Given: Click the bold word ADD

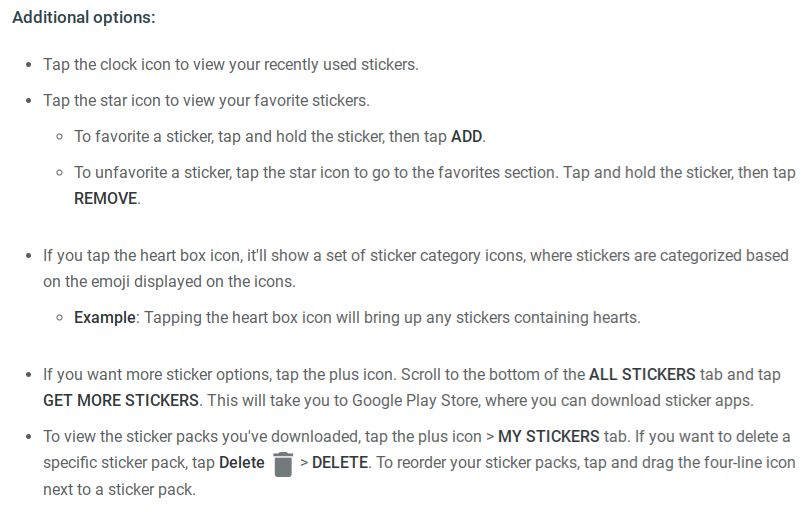Looking at the screenshot, I should tap(466, 136).
